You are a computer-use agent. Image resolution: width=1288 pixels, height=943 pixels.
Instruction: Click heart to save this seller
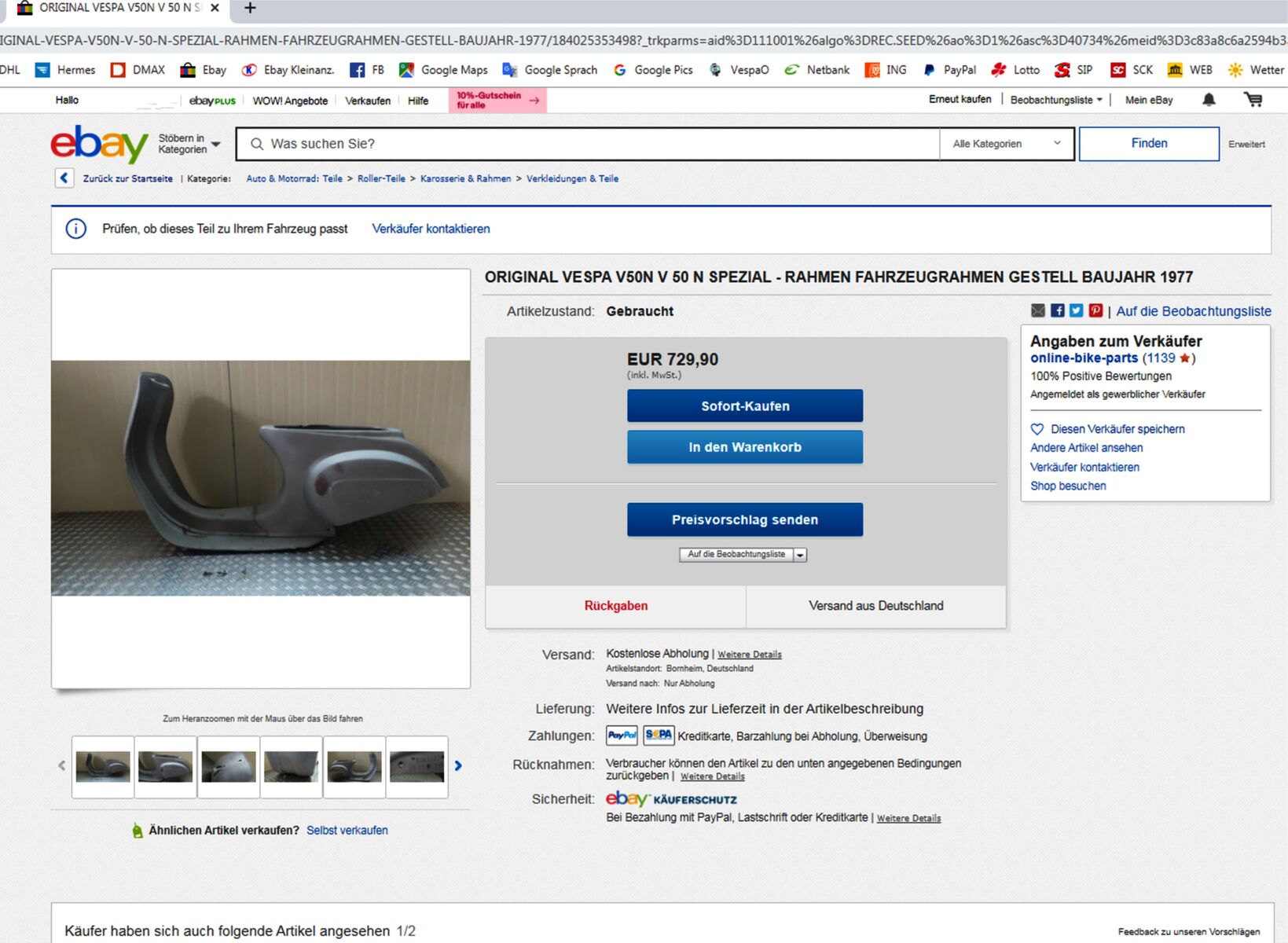[1037, 429]
